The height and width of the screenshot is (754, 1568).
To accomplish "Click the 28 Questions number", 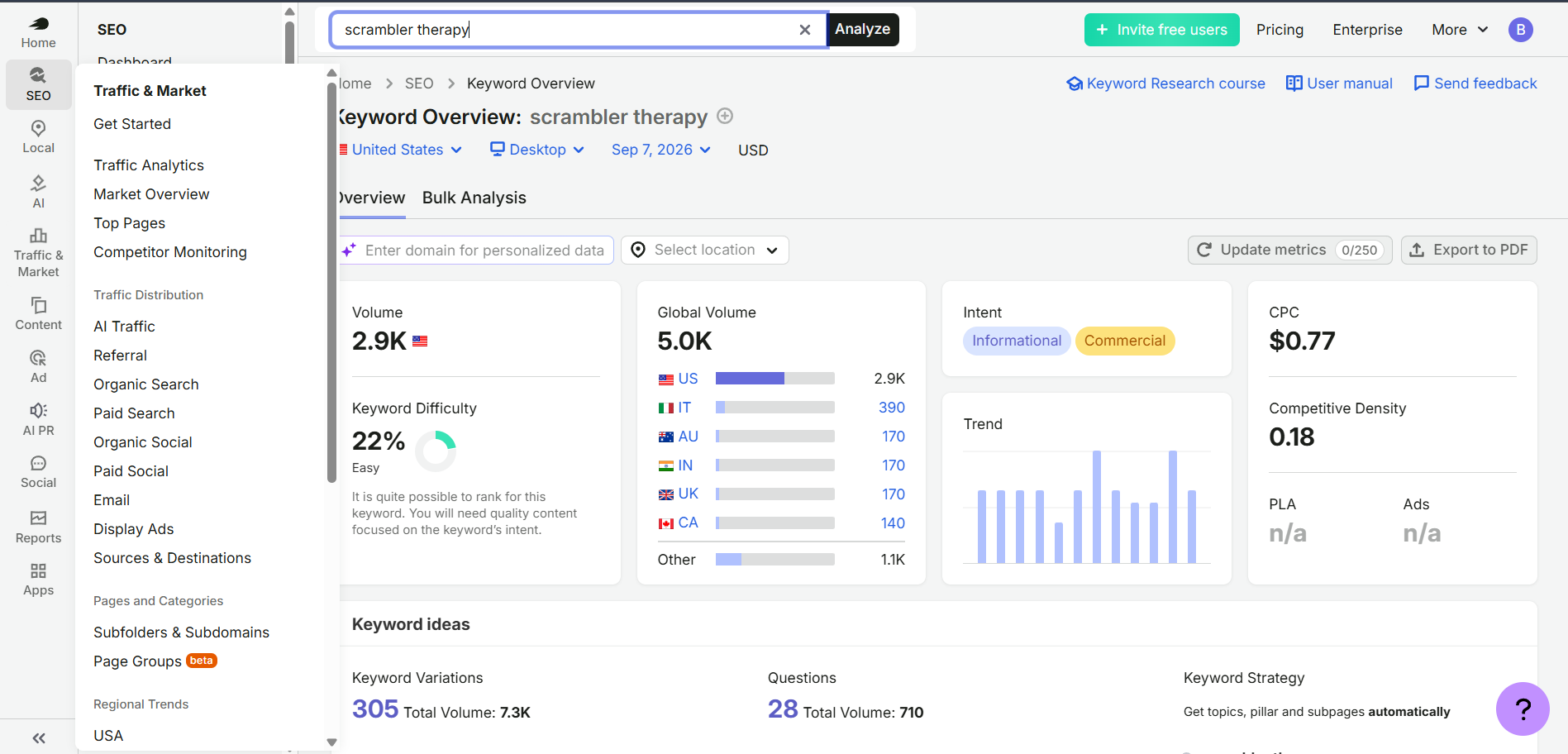I will (783, 709).
